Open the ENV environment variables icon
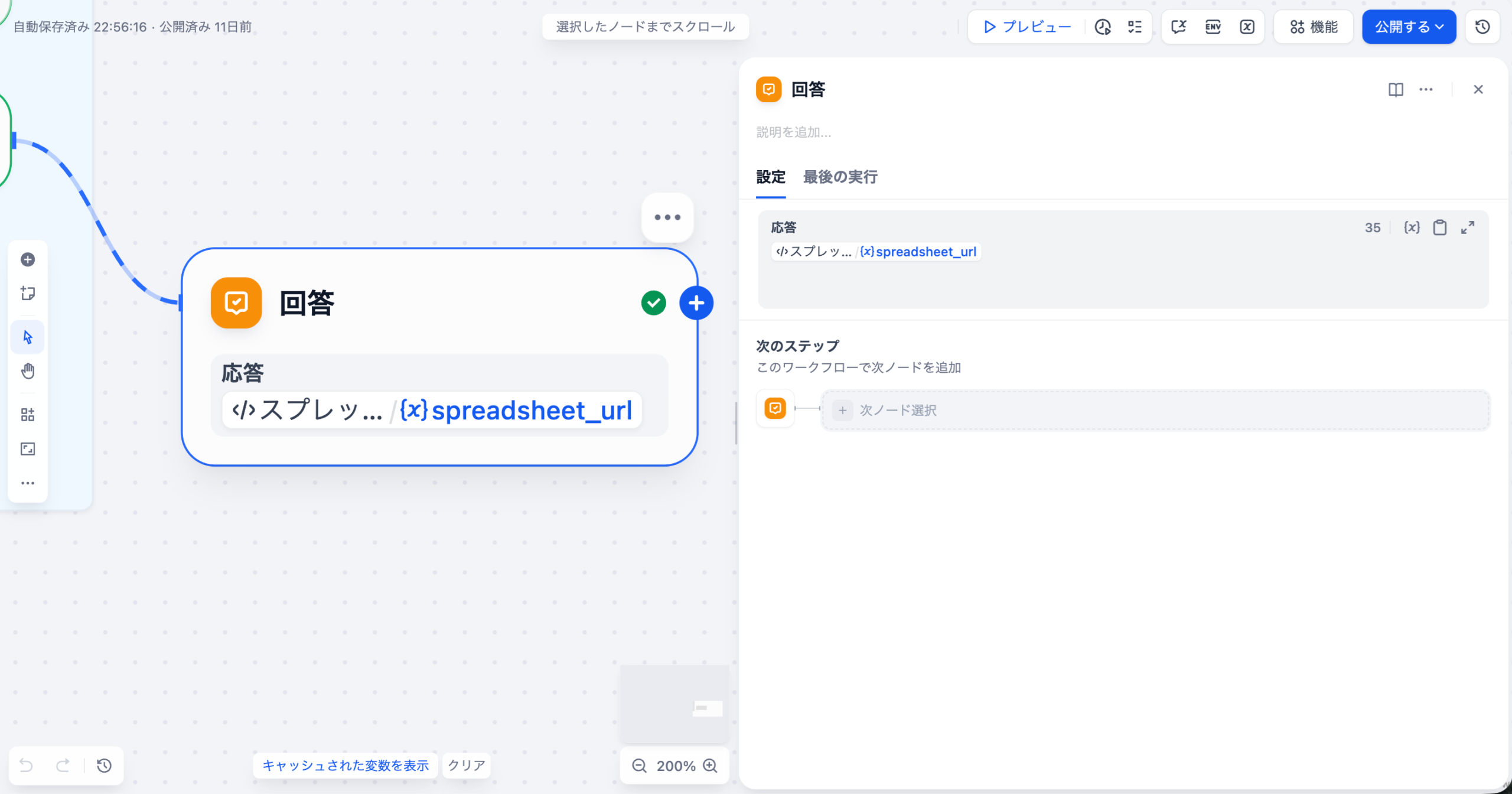The width and height of the screenshot is (1512, 794). coord(1213,27)
